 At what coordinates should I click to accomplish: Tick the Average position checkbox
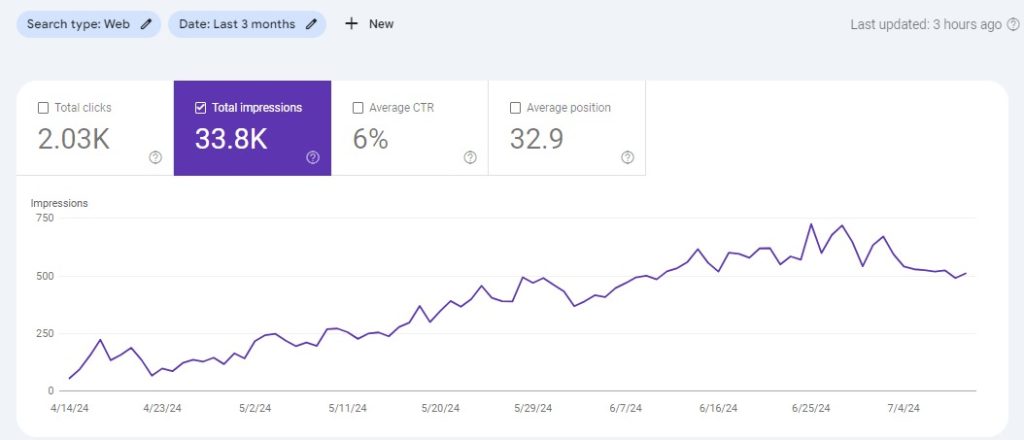(515, 108)
